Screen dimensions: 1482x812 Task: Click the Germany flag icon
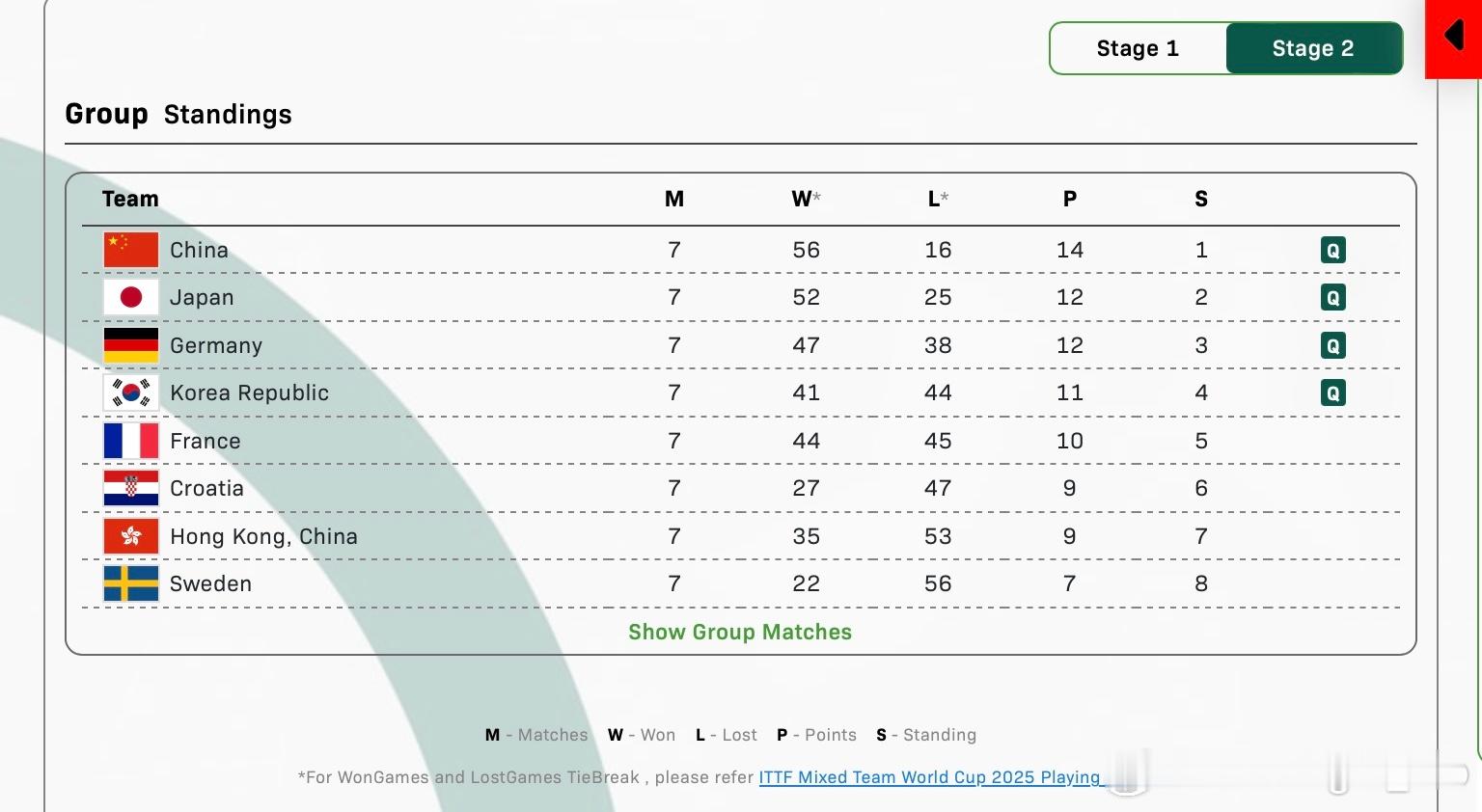pyautogui.click(x=131, y=345)
